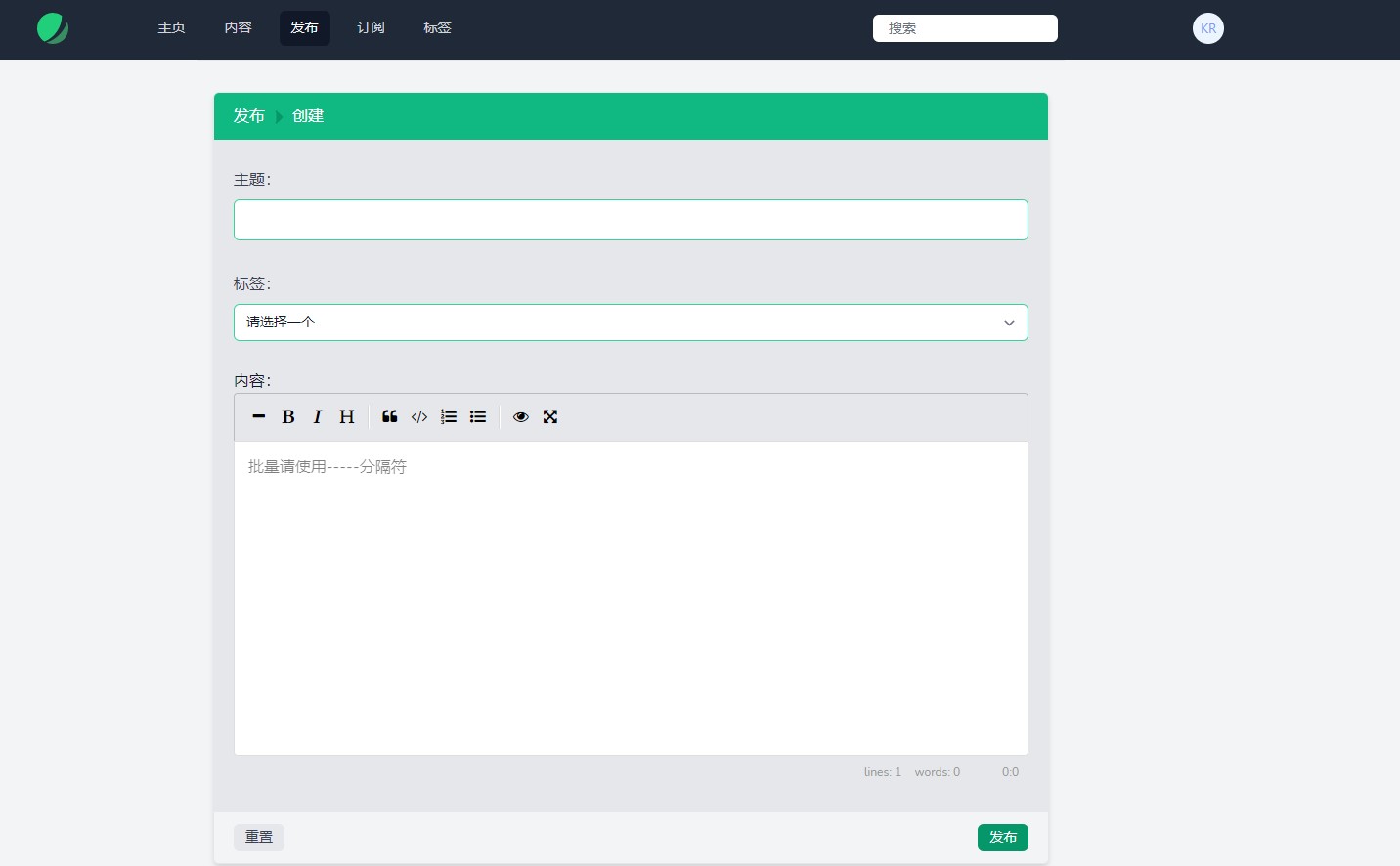The height and width of the screenshot is (866, 1400).
Task: Toggle bold formatting in editor toolbar
Action: click(x=288, y=416)
